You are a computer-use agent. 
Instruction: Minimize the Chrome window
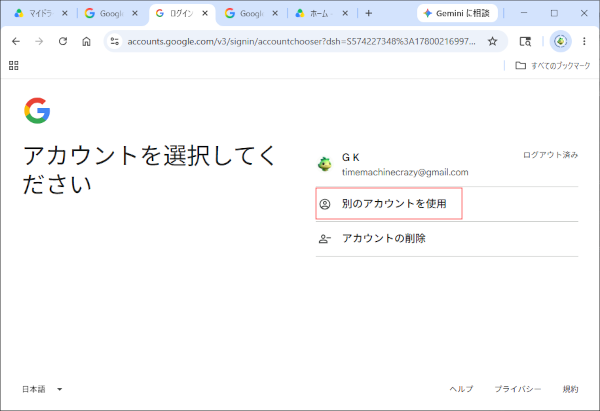point(524,13)
